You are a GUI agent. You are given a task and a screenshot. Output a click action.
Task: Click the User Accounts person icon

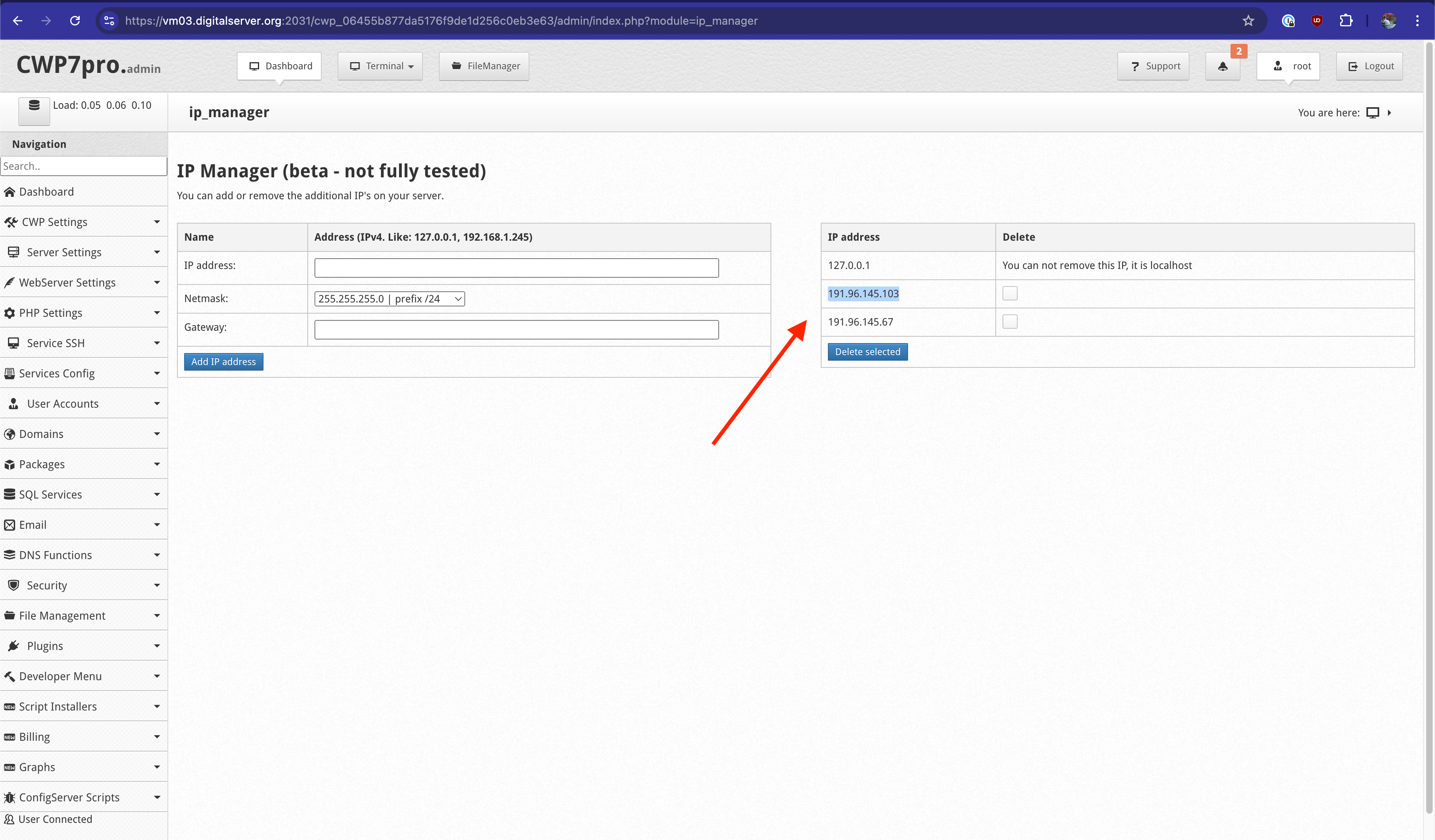(13, 404)
